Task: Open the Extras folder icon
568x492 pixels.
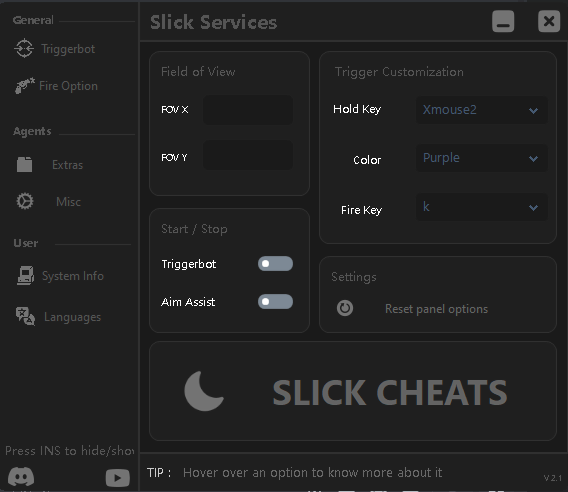Action: tap(24, 164)
